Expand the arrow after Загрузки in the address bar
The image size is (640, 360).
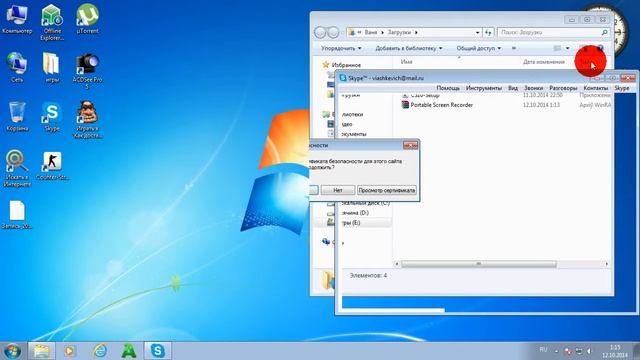(x=416, y=32)
